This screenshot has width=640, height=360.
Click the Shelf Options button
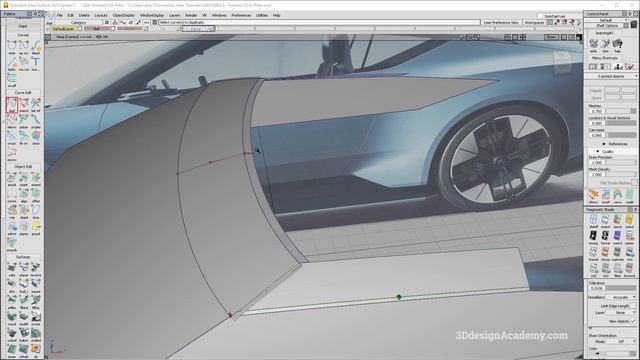607,25
